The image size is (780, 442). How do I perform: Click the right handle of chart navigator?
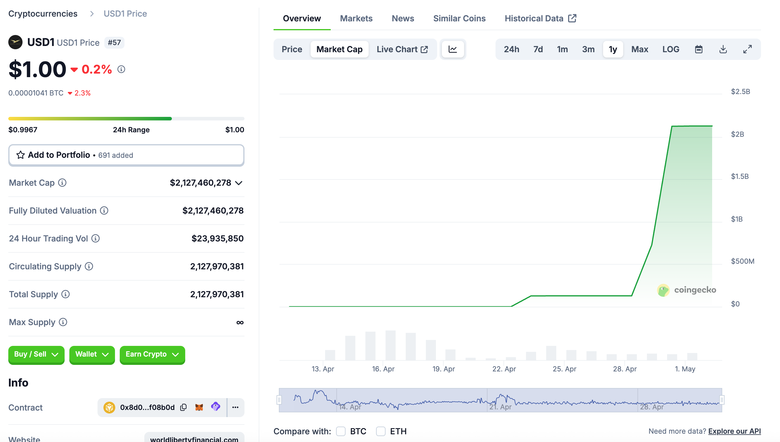click(722, 400)
